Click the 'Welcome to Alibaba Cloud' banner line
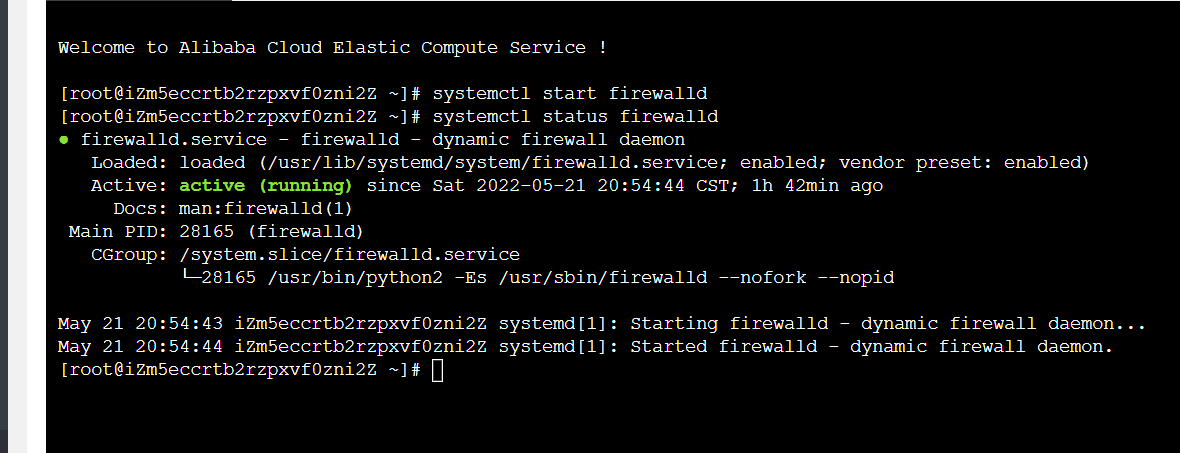Image resolution: width=1180 pixels, height=453 pixels. pyautogui.click(x=332, y=48)
